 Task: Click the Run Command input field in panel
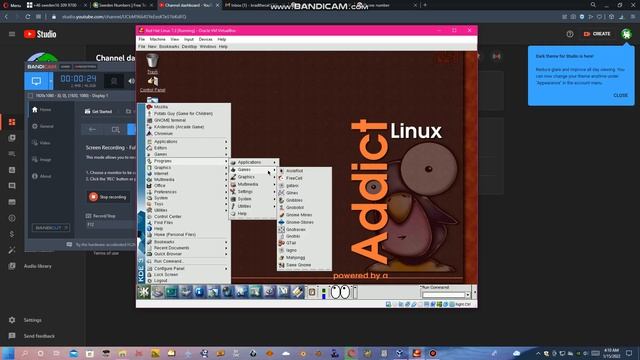pyautogui.click(x=443, y=295)
